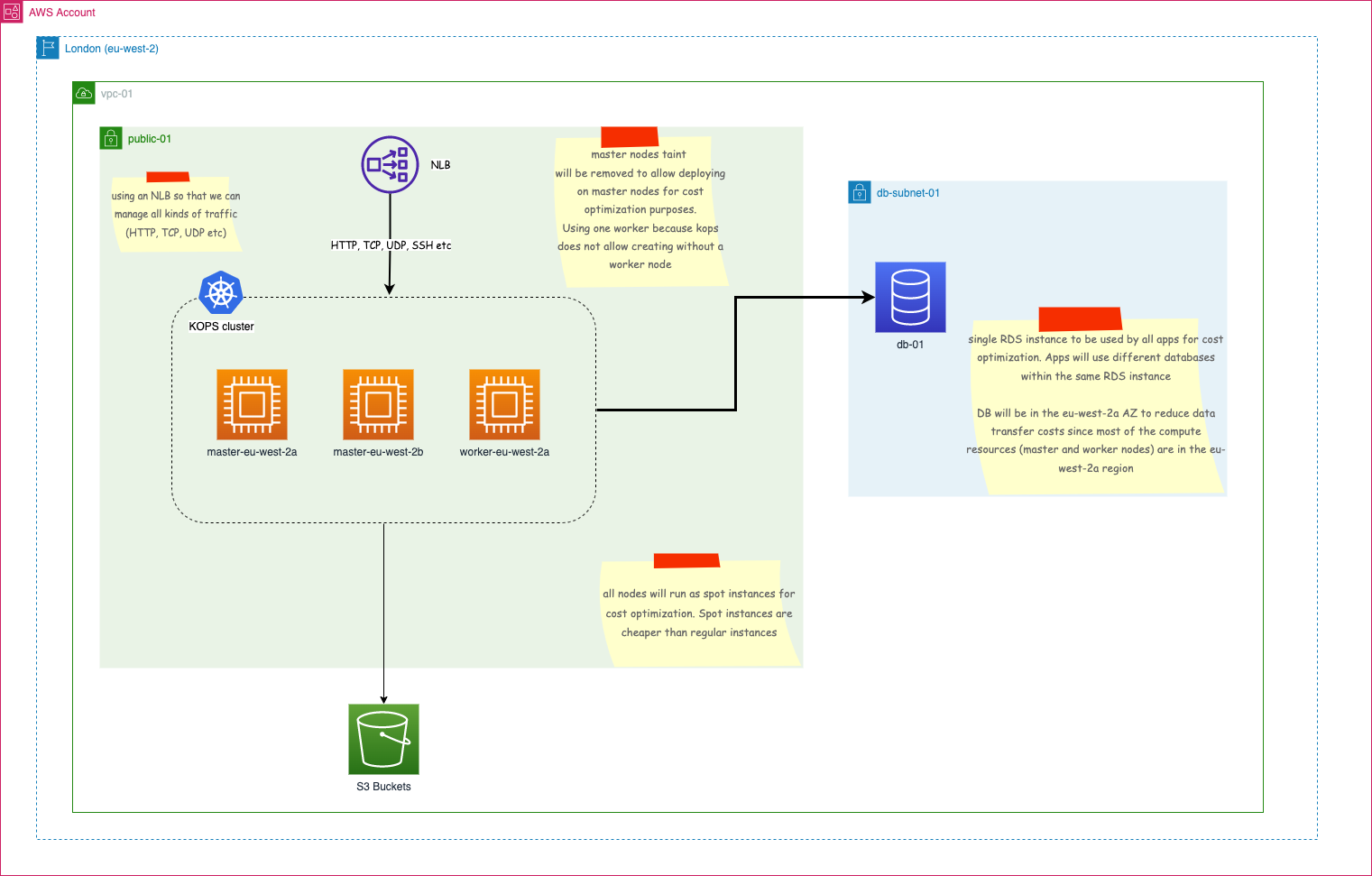This screenshot has width=1372, height=876.
Task: Select the NLB traffic sticky note
Action: 176,214
